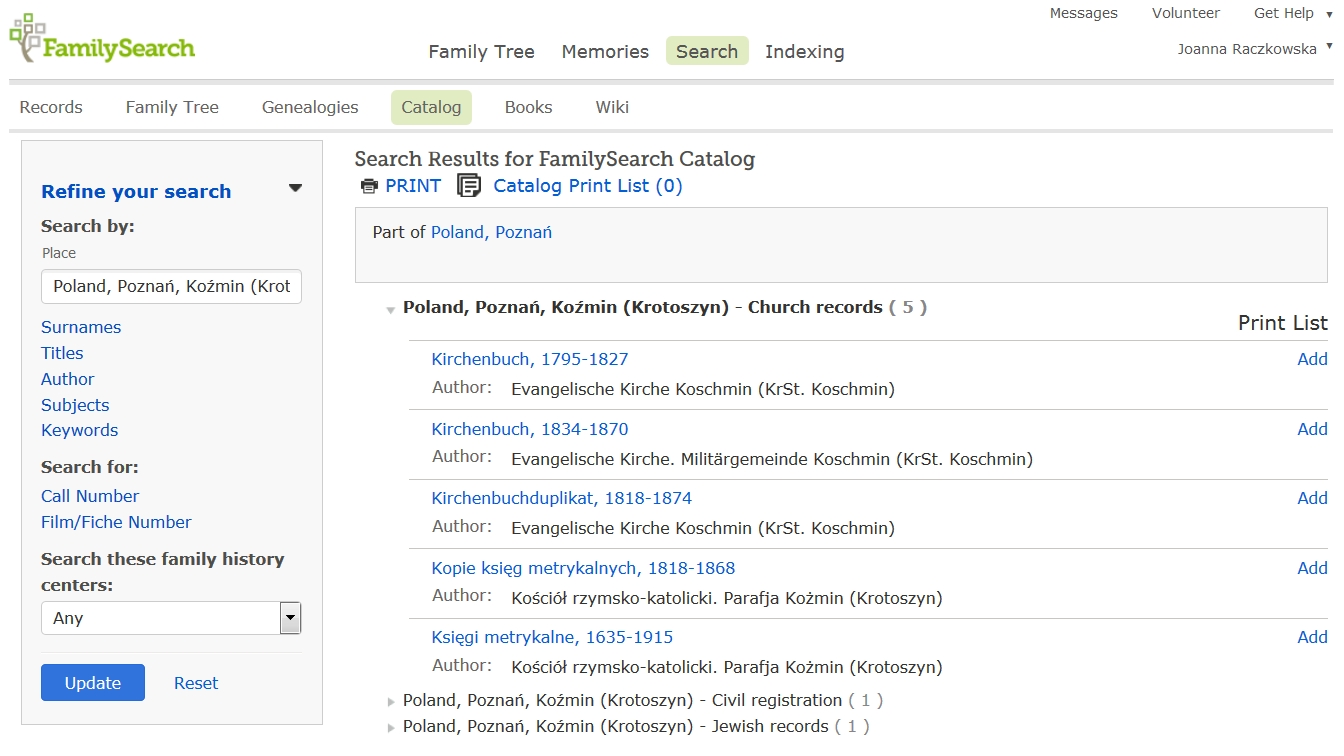Collapse the Church records section
1344x756 pixels.
click(x=391, y=310)
